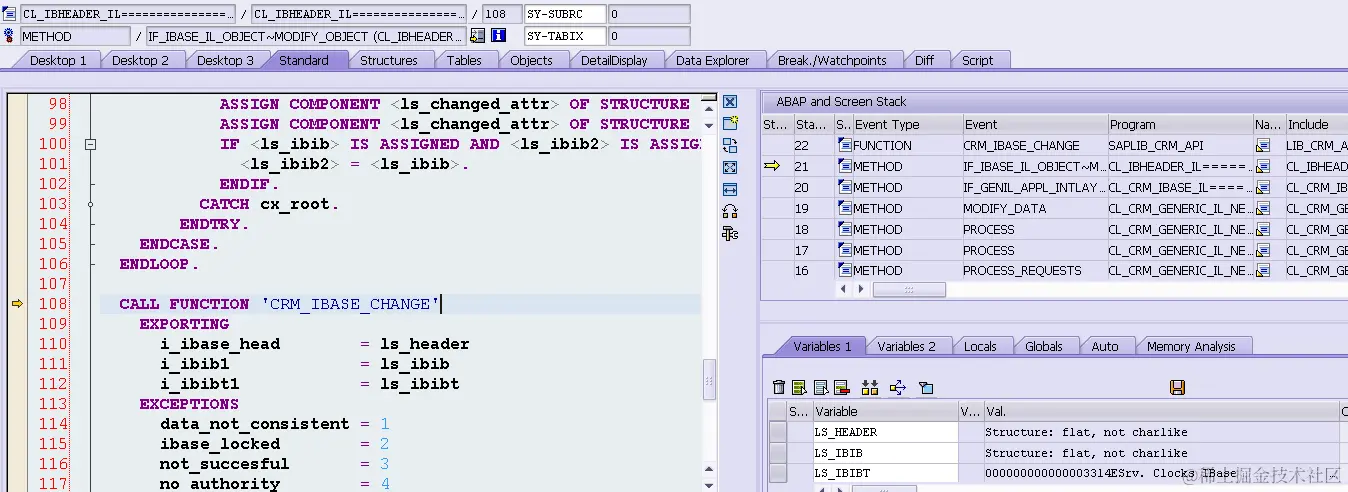Screen dimensions: 1348x492
Task: Click the second list icon in Variables toolbar
Action: (x=821, y=387)
